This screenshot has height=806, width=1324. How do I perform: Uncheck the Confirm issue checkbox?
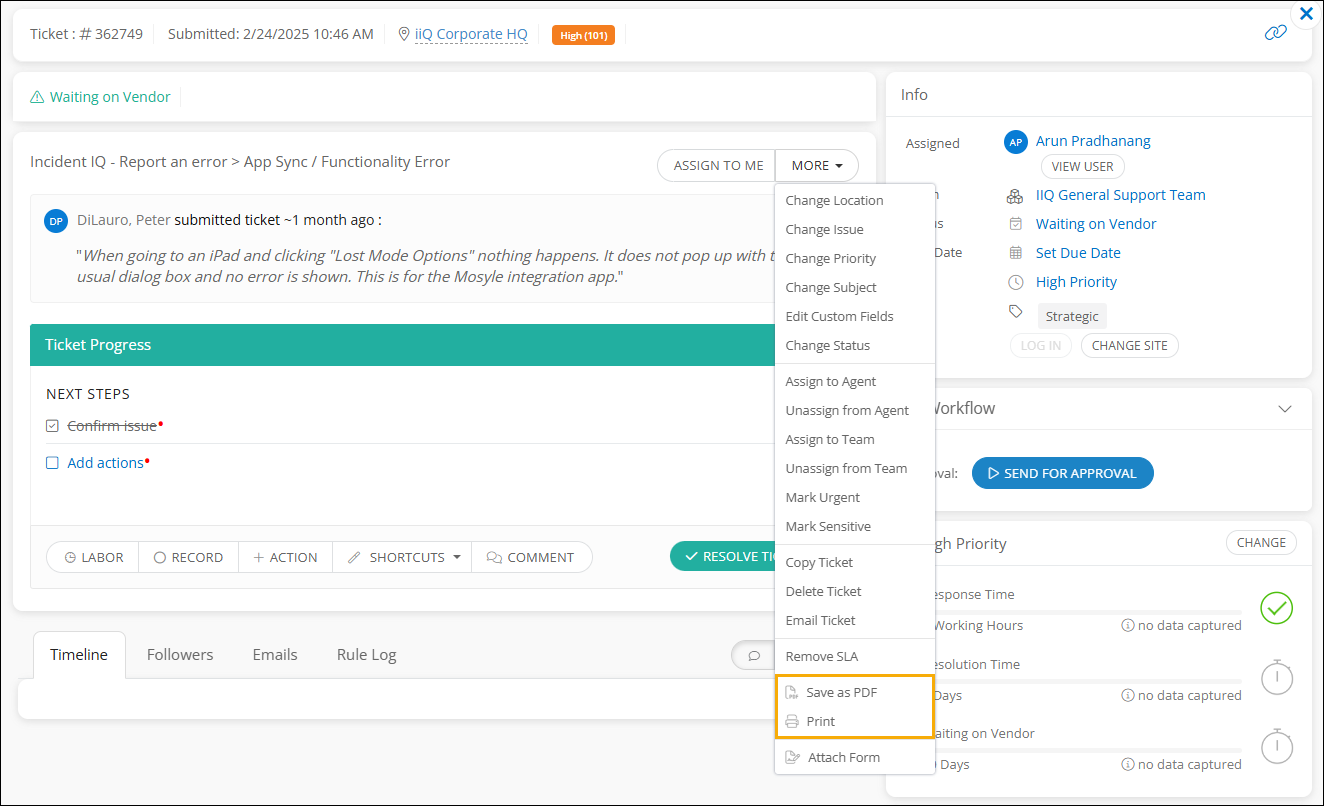click(53, 426)
